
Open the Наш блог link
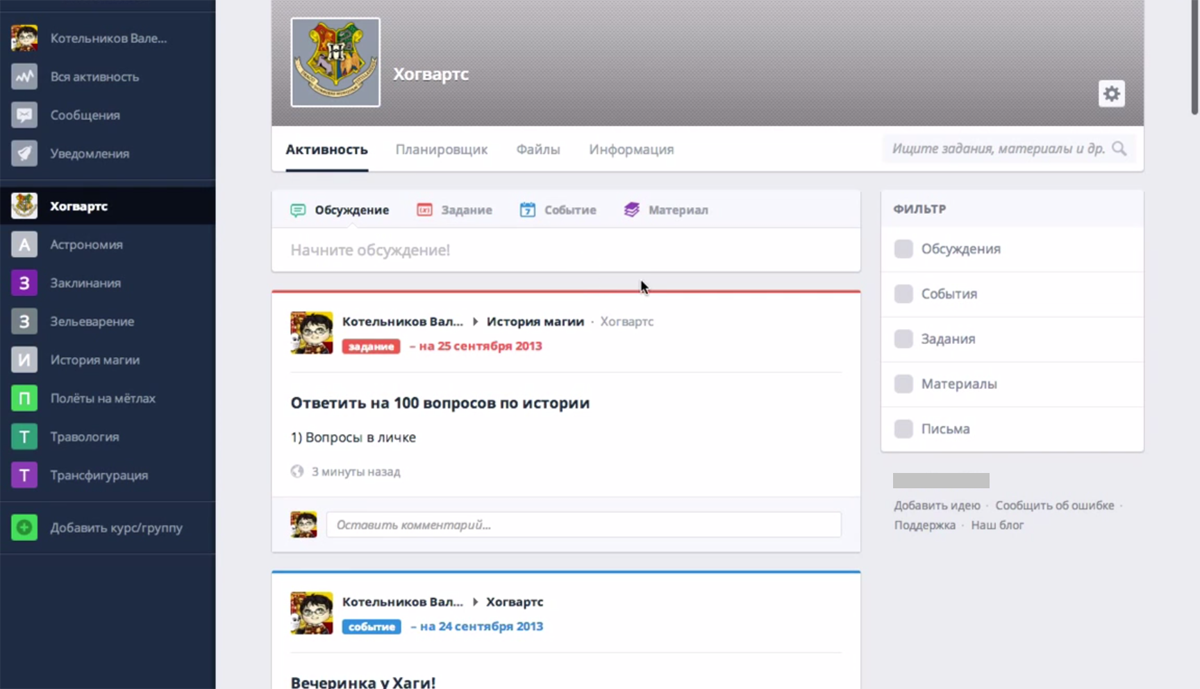click(997, 525)
